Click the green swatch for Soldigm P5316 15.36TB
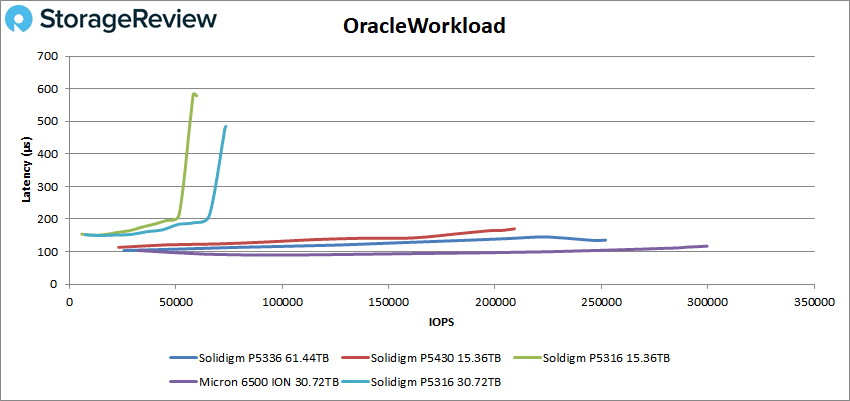The height and width of the screenshot is (401, 850). point(529,357)
